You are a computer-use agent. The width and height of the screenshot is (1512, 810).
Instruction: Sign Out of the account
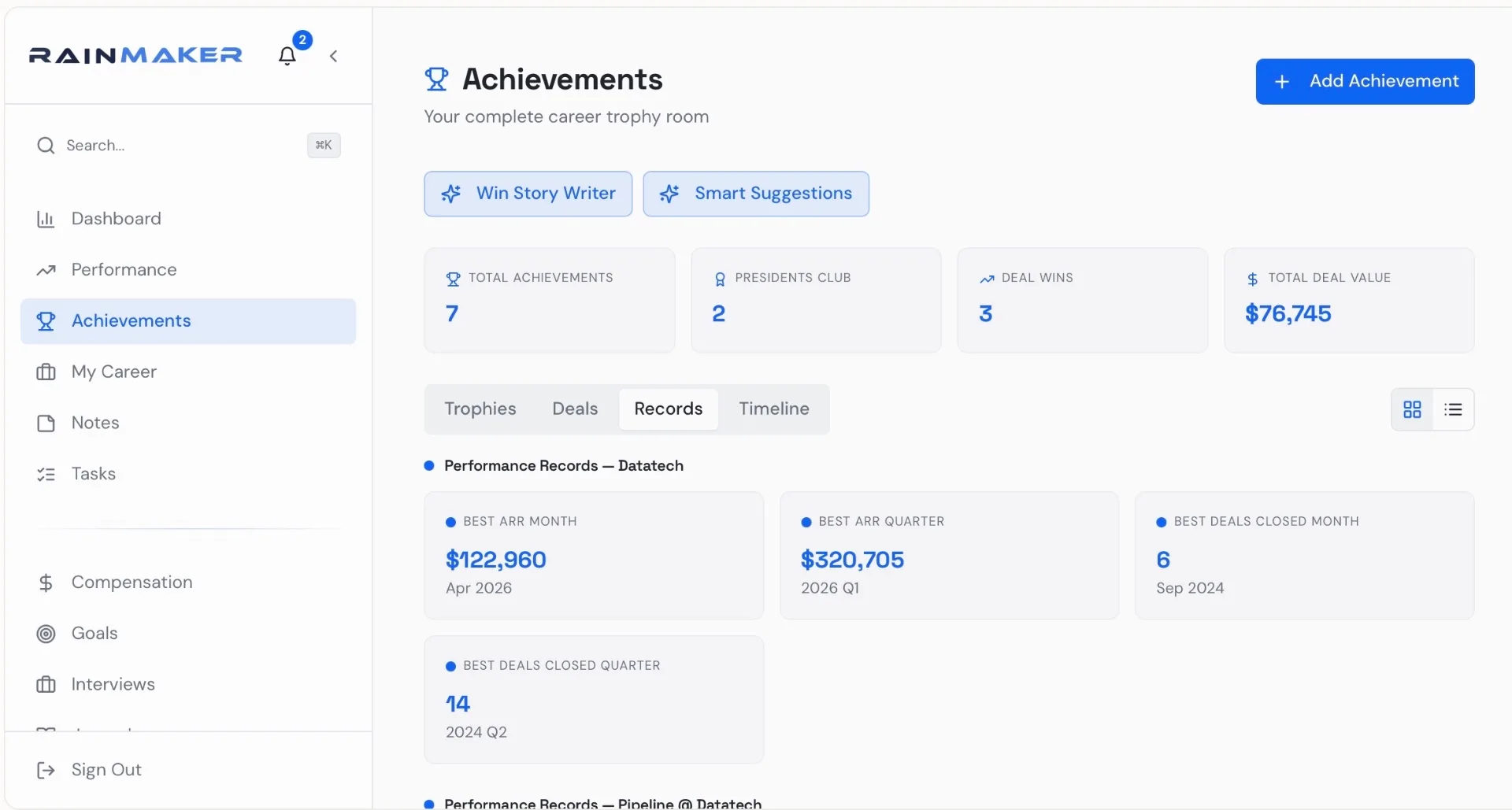click(x=188, y=770)
